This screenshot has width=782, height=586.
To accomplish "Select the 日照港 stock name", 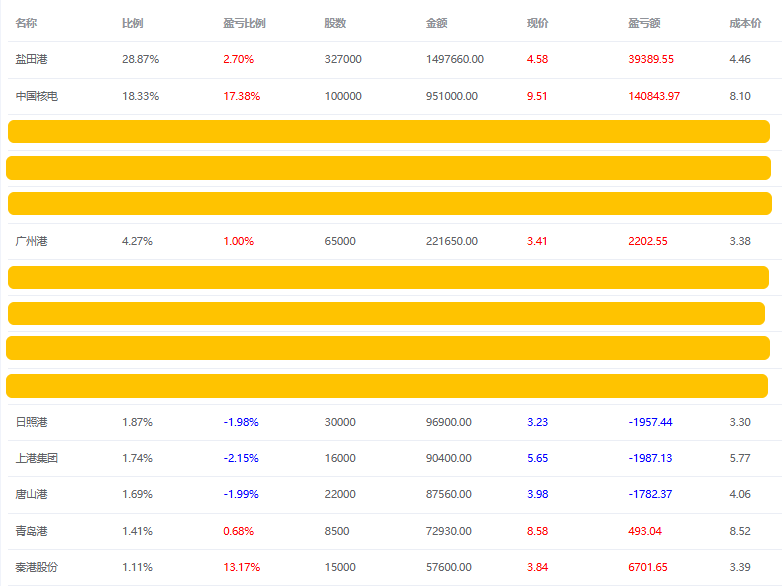I will (31, 422).
